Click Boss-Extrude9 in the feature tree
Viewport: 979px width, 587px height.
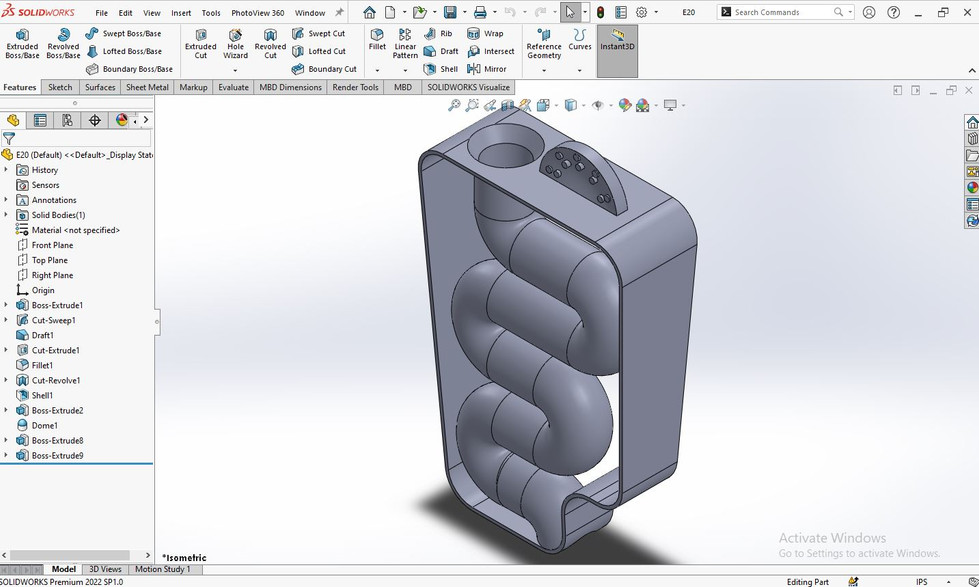click(57, 455)
